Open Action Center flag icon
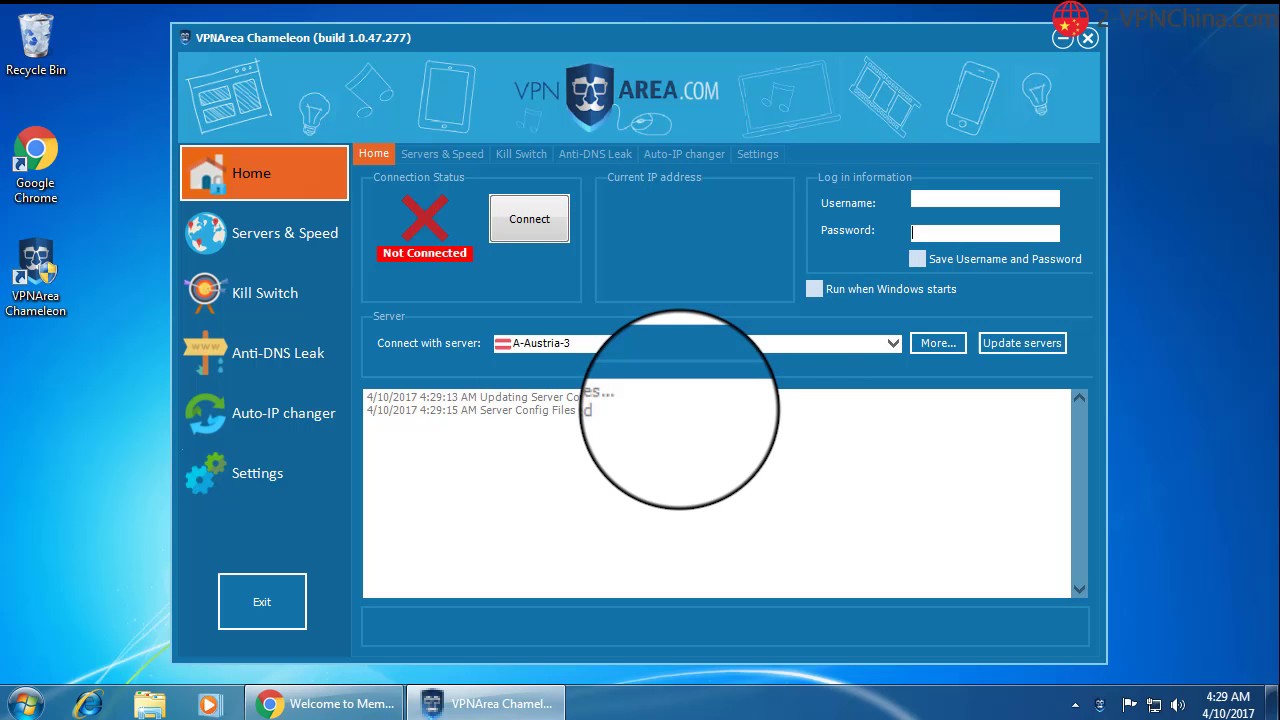 point(1130,705)
